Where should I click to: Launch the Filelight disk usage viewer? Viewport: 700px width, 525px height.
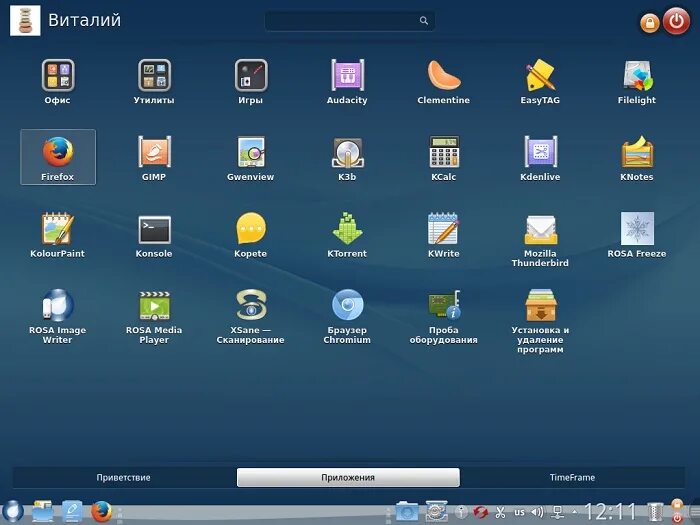click(637, 81)
